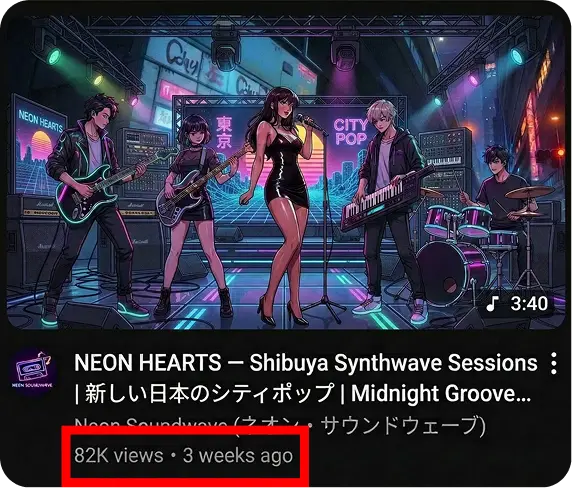Click the Neon Soundwave cassette channel avatar
572x488 pixels.
32,370
